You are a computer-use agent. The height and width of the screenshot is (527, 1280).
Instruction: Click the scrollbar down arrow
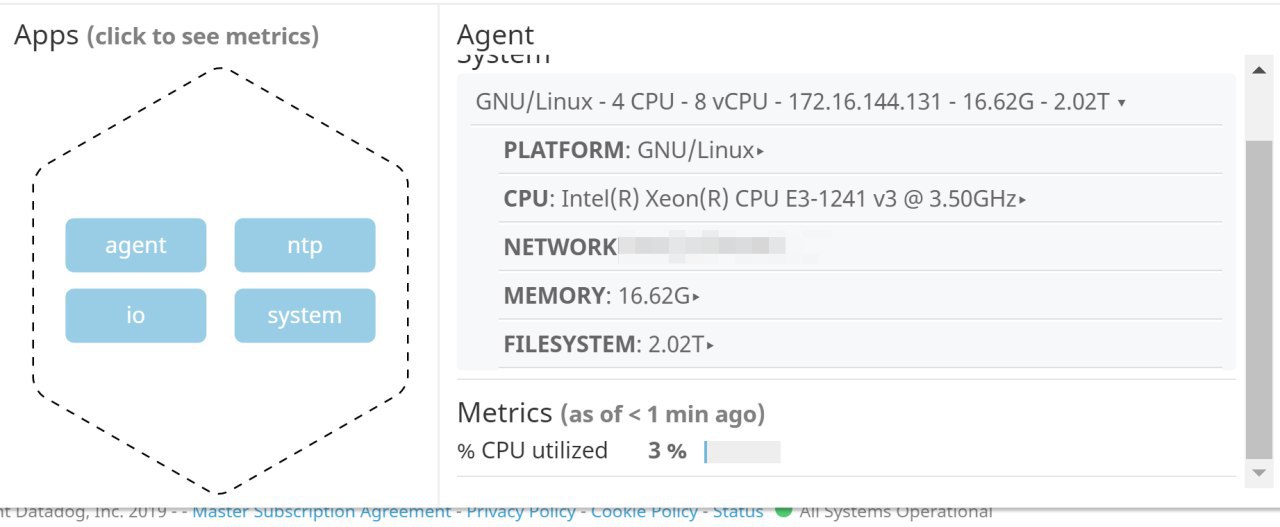[1259, 472]
